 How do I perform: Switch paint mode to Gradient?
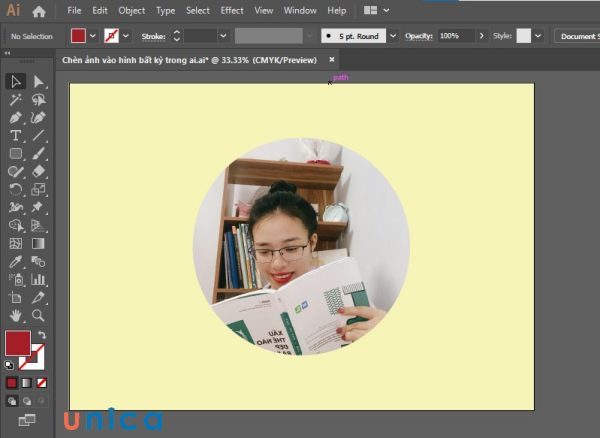(27, 382)
